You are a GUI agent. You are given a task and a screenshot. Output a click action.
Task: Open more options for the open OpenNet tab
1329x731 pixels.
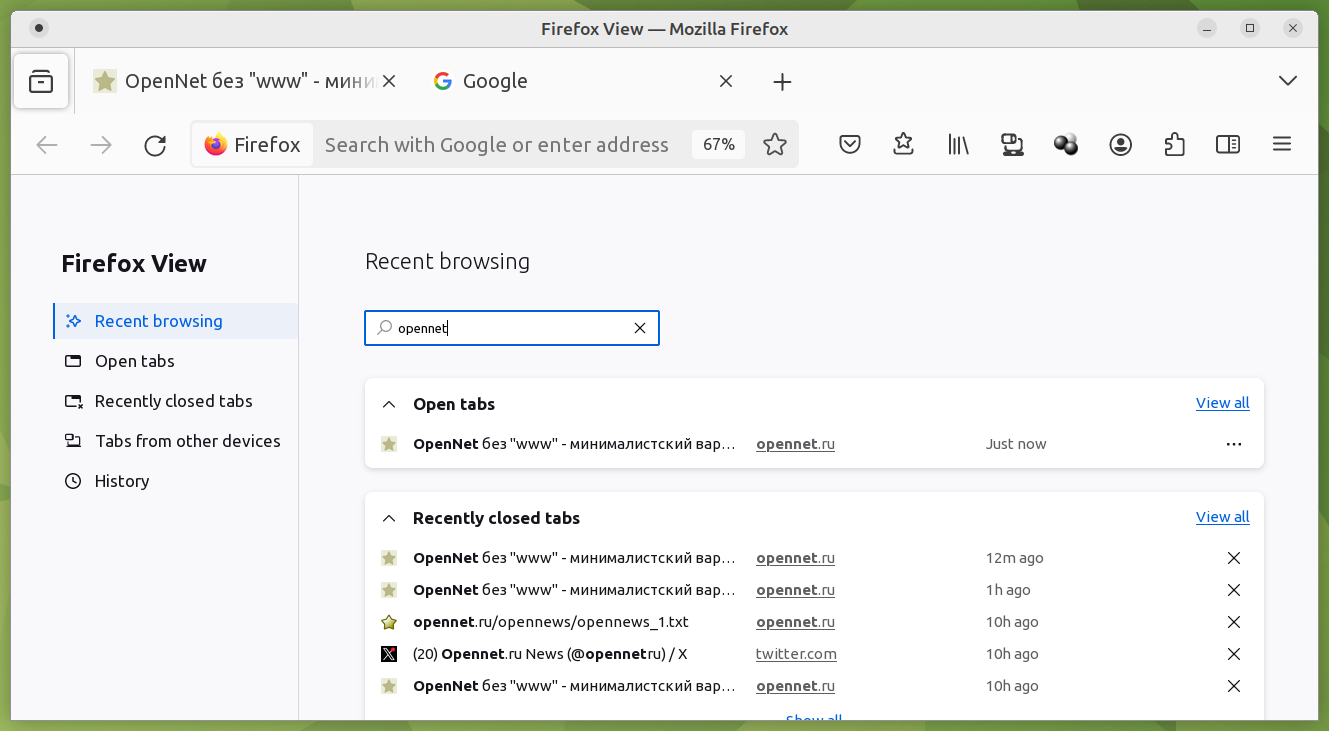pyautogui.click(x=1233, y=444)
